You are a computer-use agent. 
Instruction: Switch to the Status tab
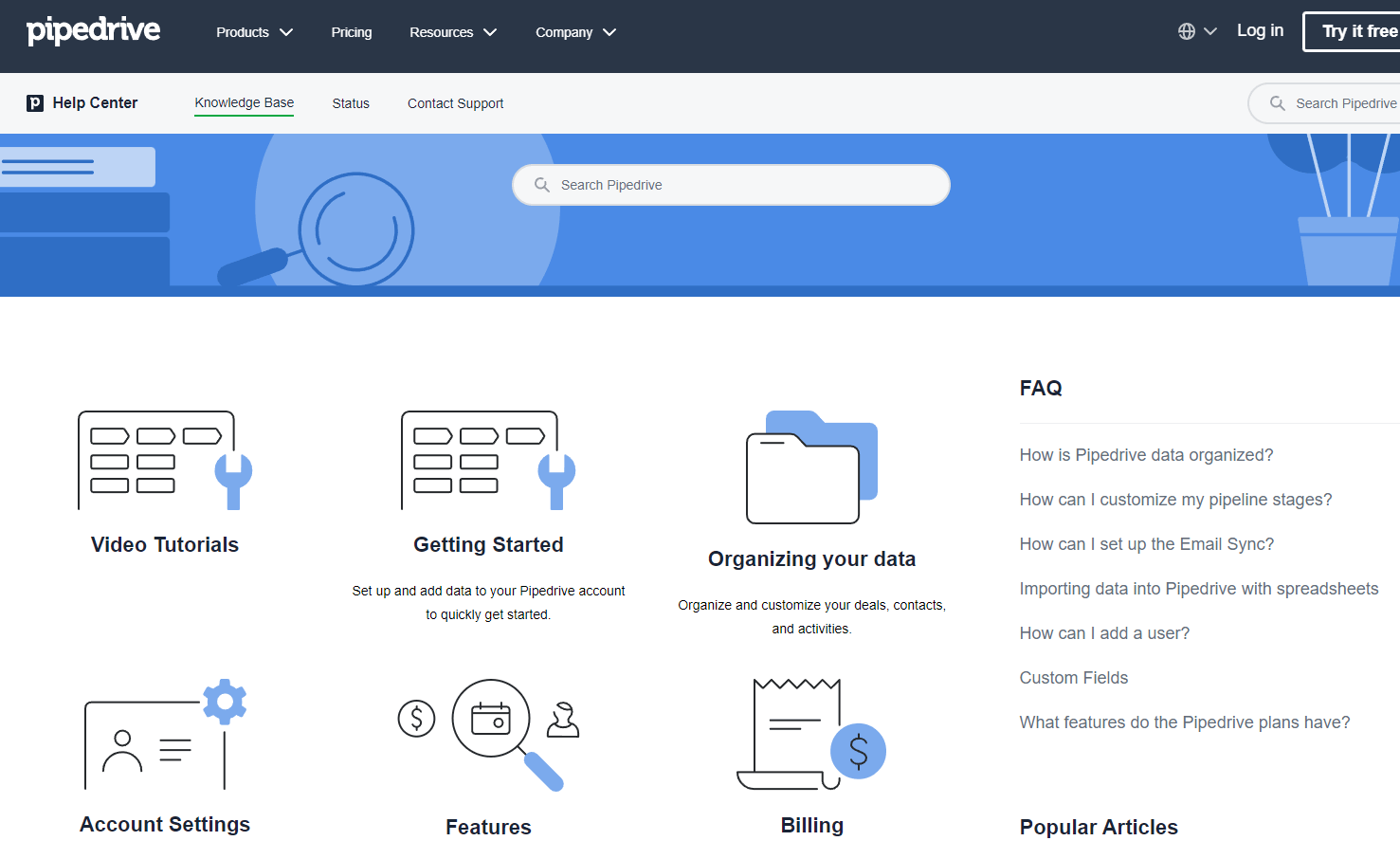click(351, 103)
